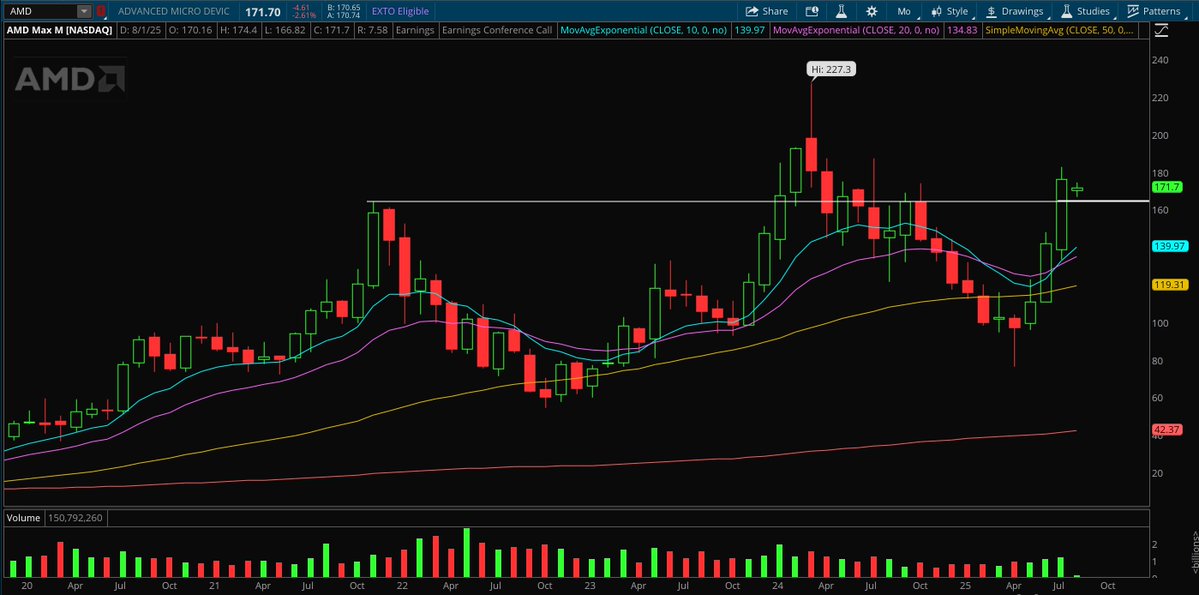
Task: Click the red linking color box beside symbol
Action: [x=101, y=11]
